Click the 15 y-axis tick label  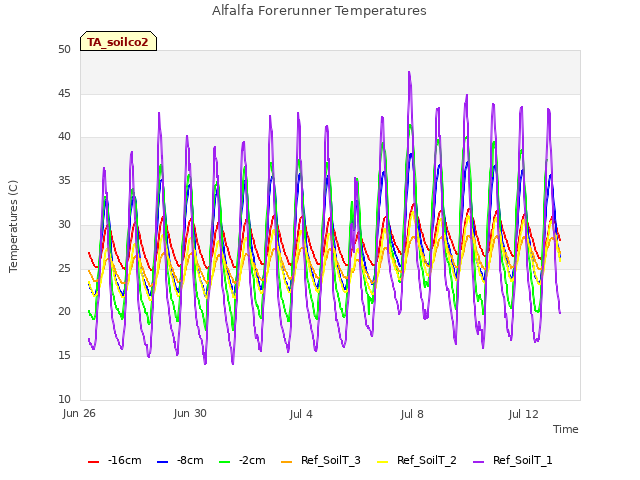(x=64, y=356)
